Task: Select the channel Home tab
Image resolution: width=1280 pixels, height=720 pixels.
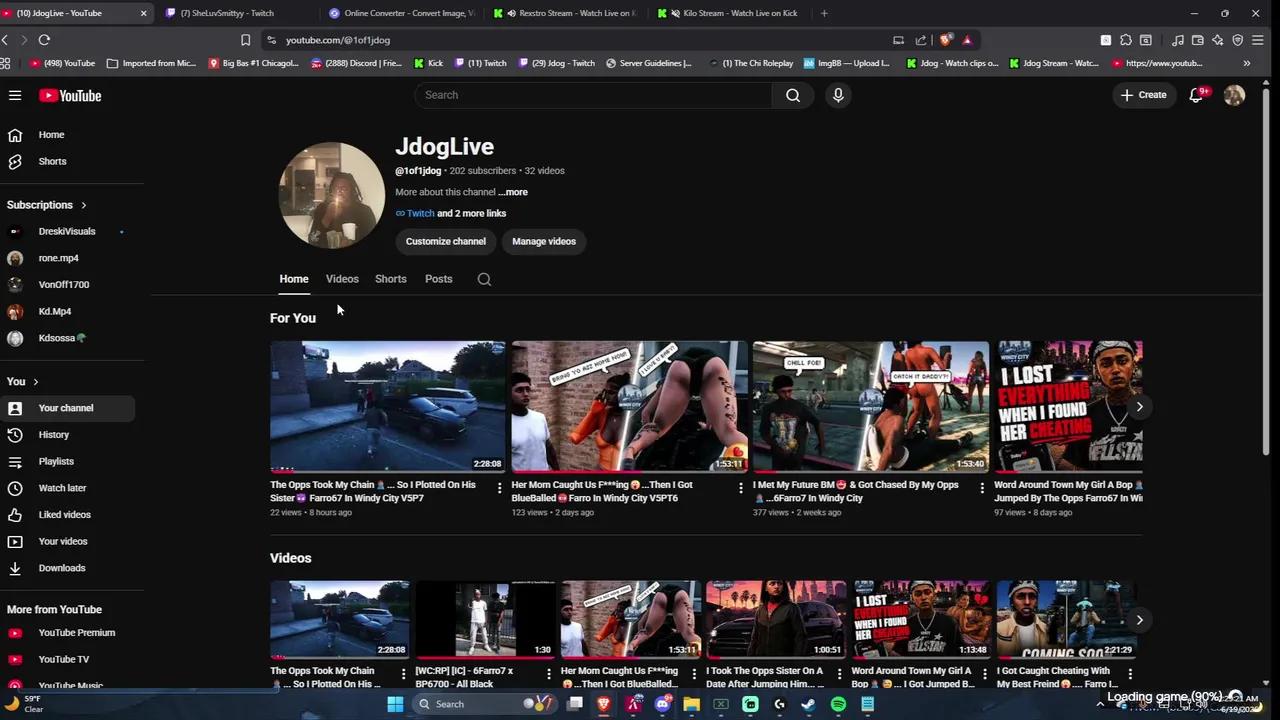Action: [x=294, y=279]
